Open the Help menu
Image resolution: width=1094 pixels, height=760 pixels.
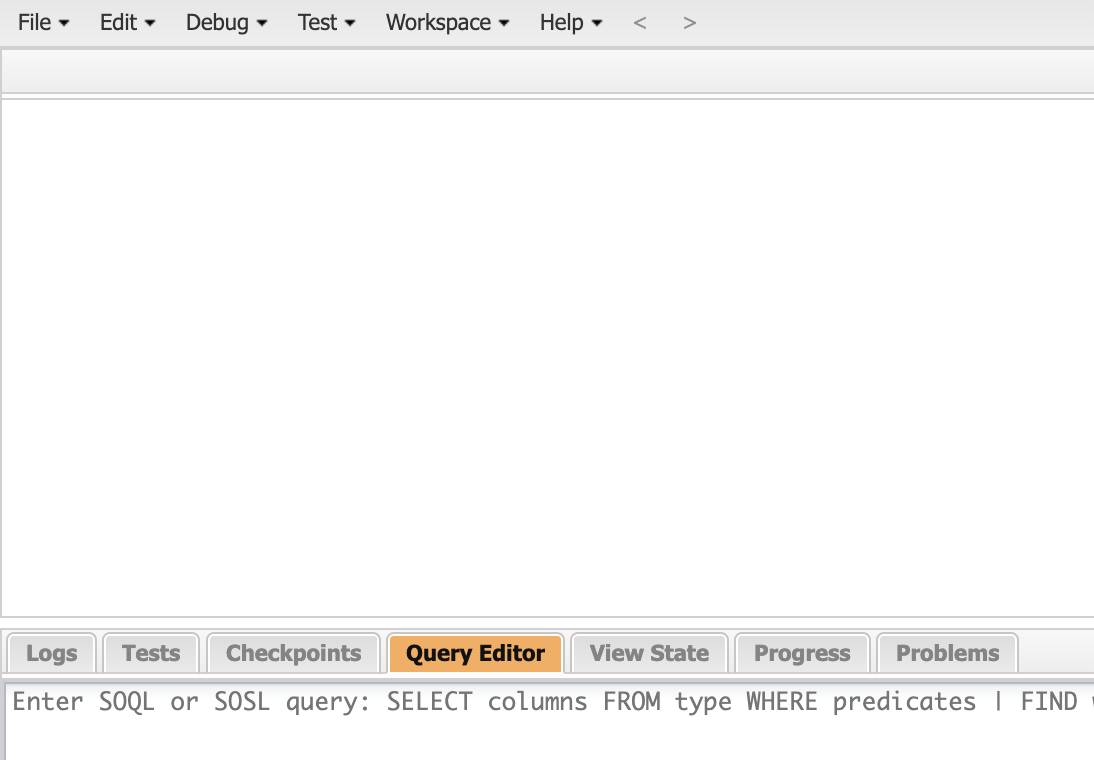click(570, 22)
